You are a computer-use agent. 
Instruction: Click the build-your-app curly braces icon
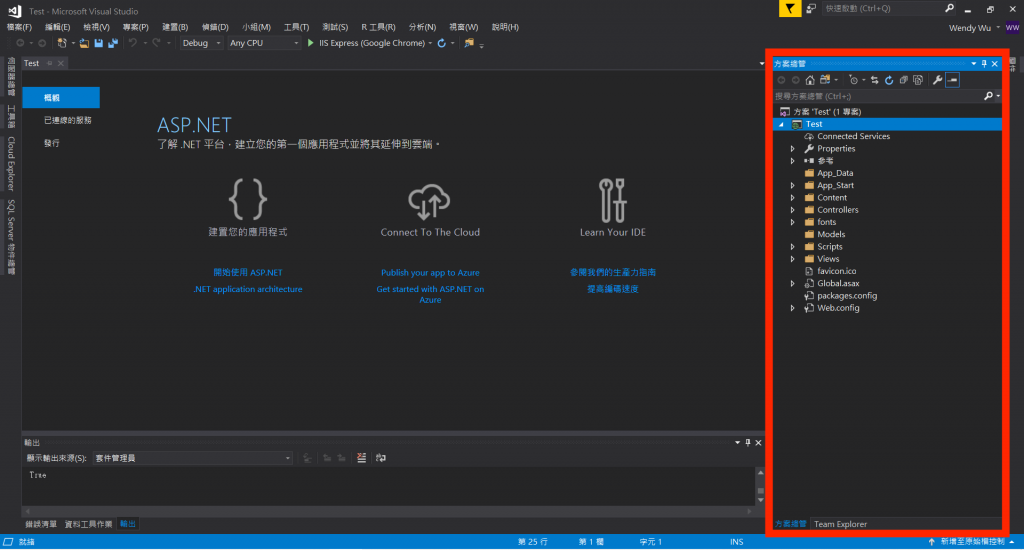click(x=248, y=199)
